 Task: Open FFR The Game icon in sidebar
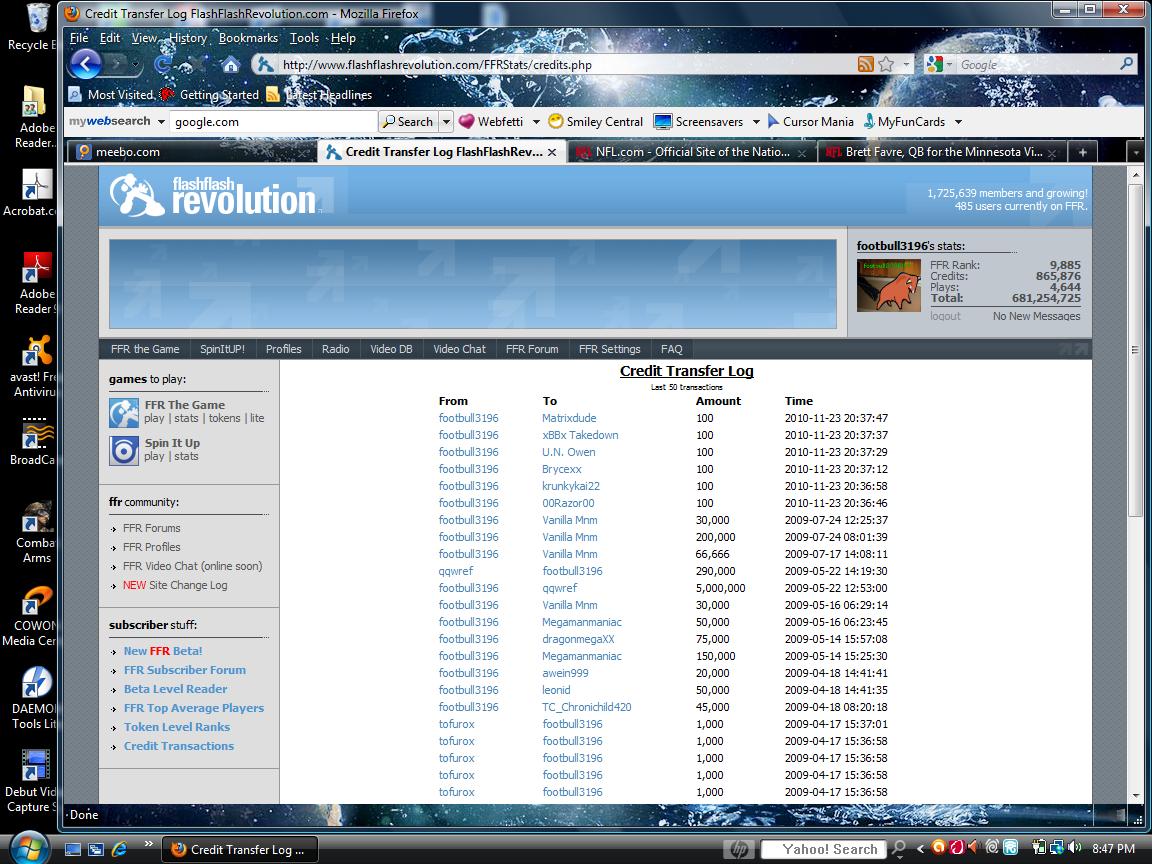pos(123,412)
